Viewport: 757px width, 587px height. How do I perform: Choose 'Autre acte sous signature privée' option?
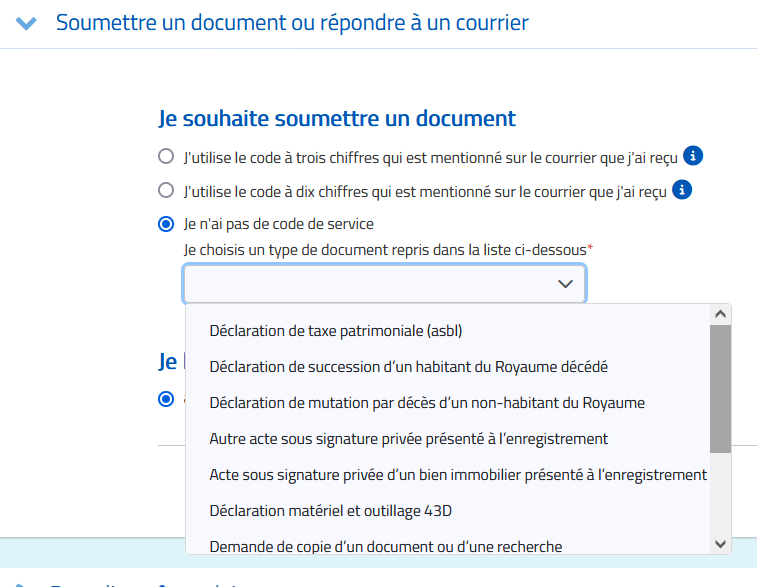(448, 439)
